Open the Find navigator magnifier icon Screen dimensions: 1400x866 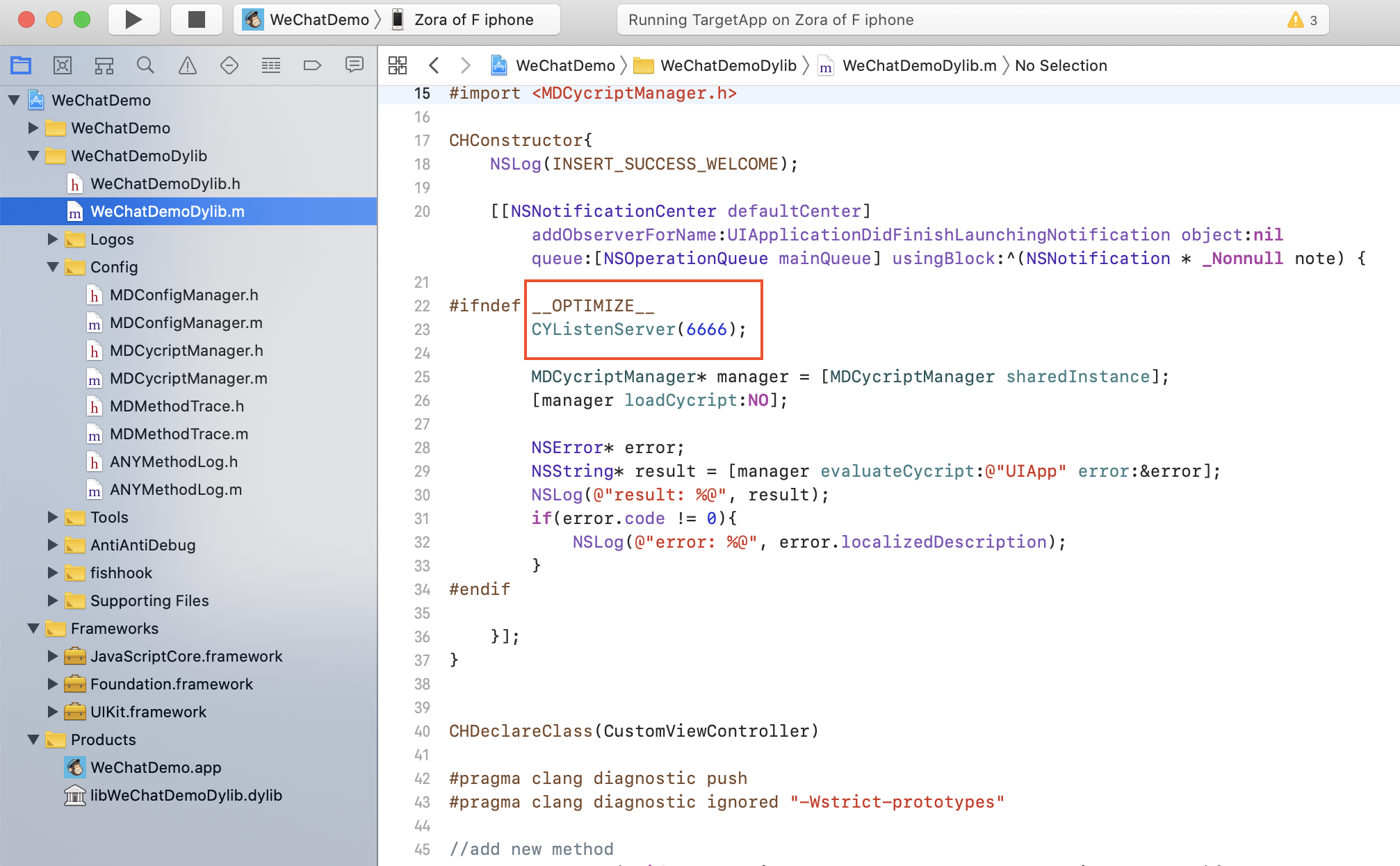(145, 65)
